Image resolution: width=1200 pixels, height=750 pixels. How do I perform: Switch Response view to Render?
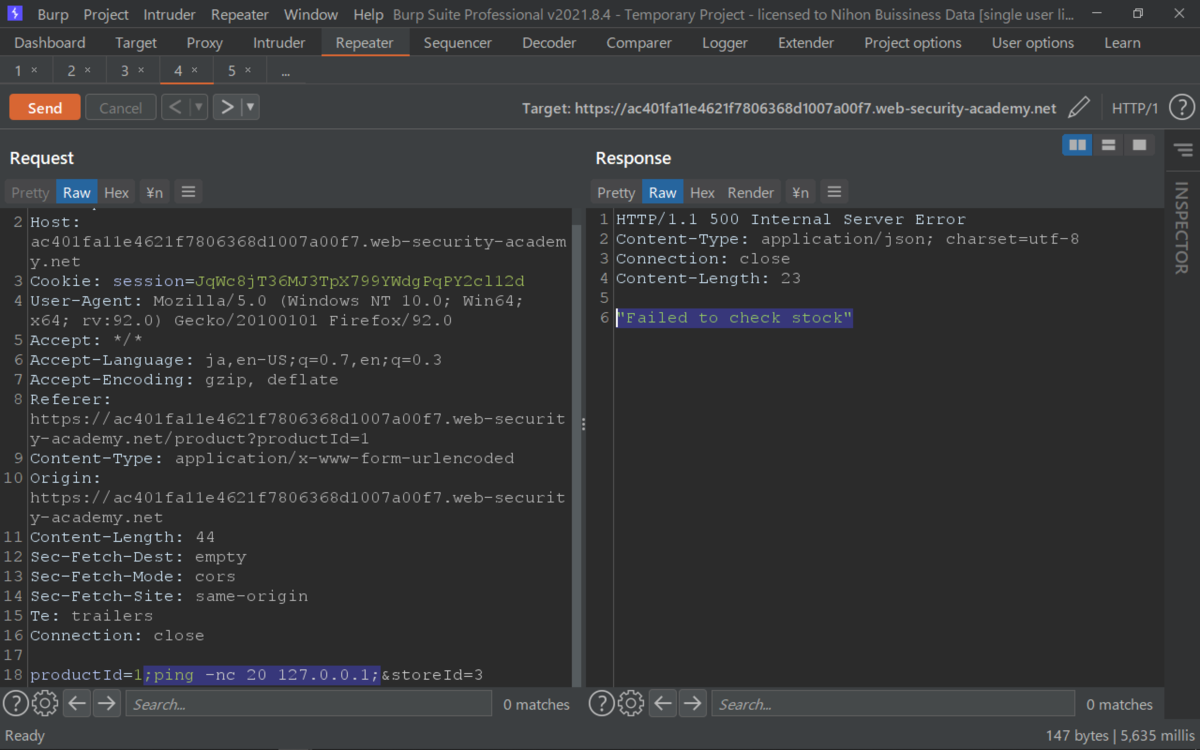751,192
